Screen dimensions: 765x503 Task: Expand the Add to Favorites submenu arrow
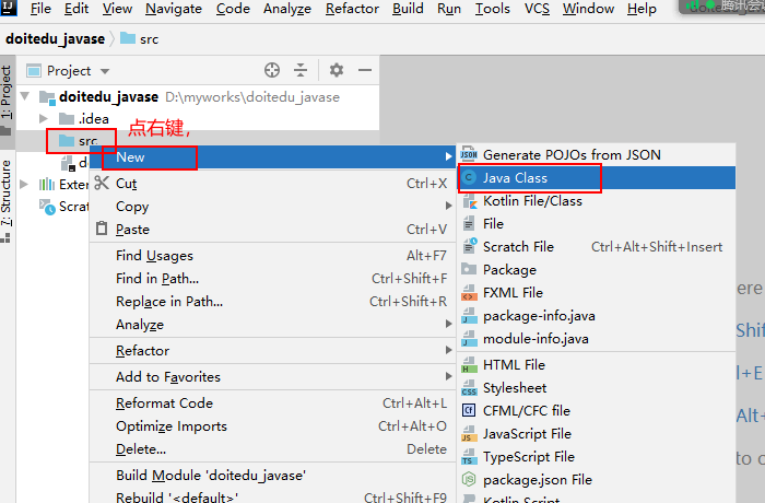point(448,376)
